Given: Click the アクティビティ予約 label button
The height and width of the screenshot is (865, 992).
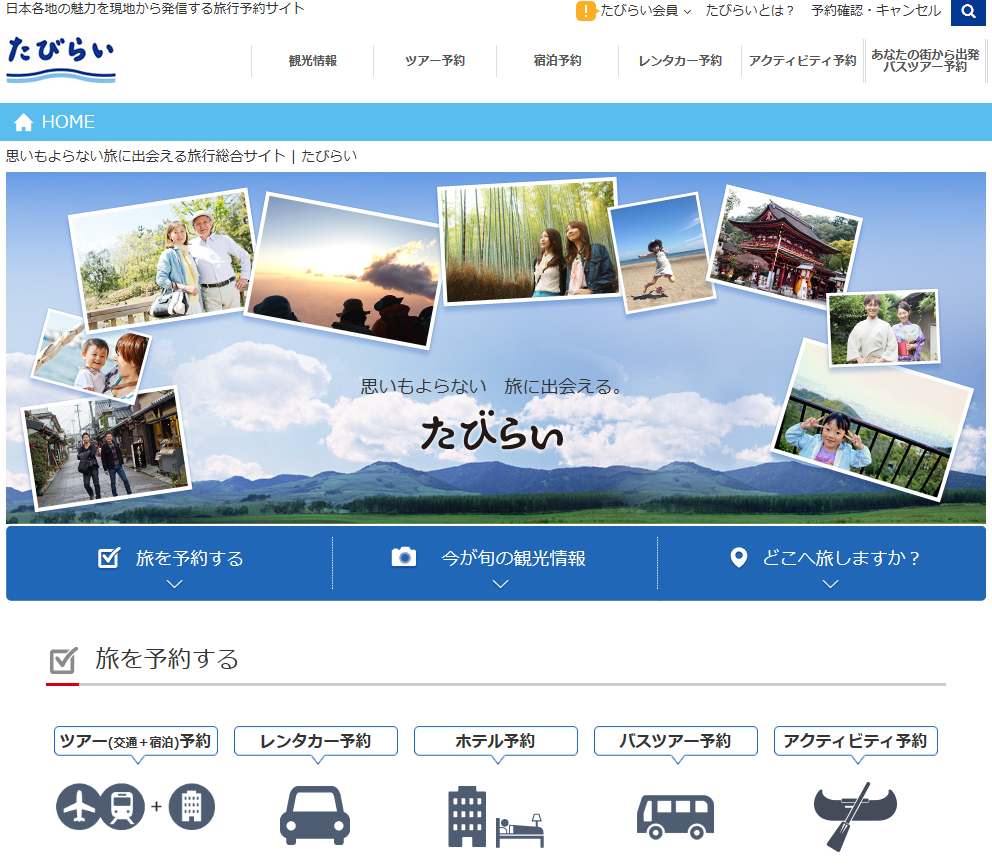Looking at the screenshot, I should pos(856,741).
